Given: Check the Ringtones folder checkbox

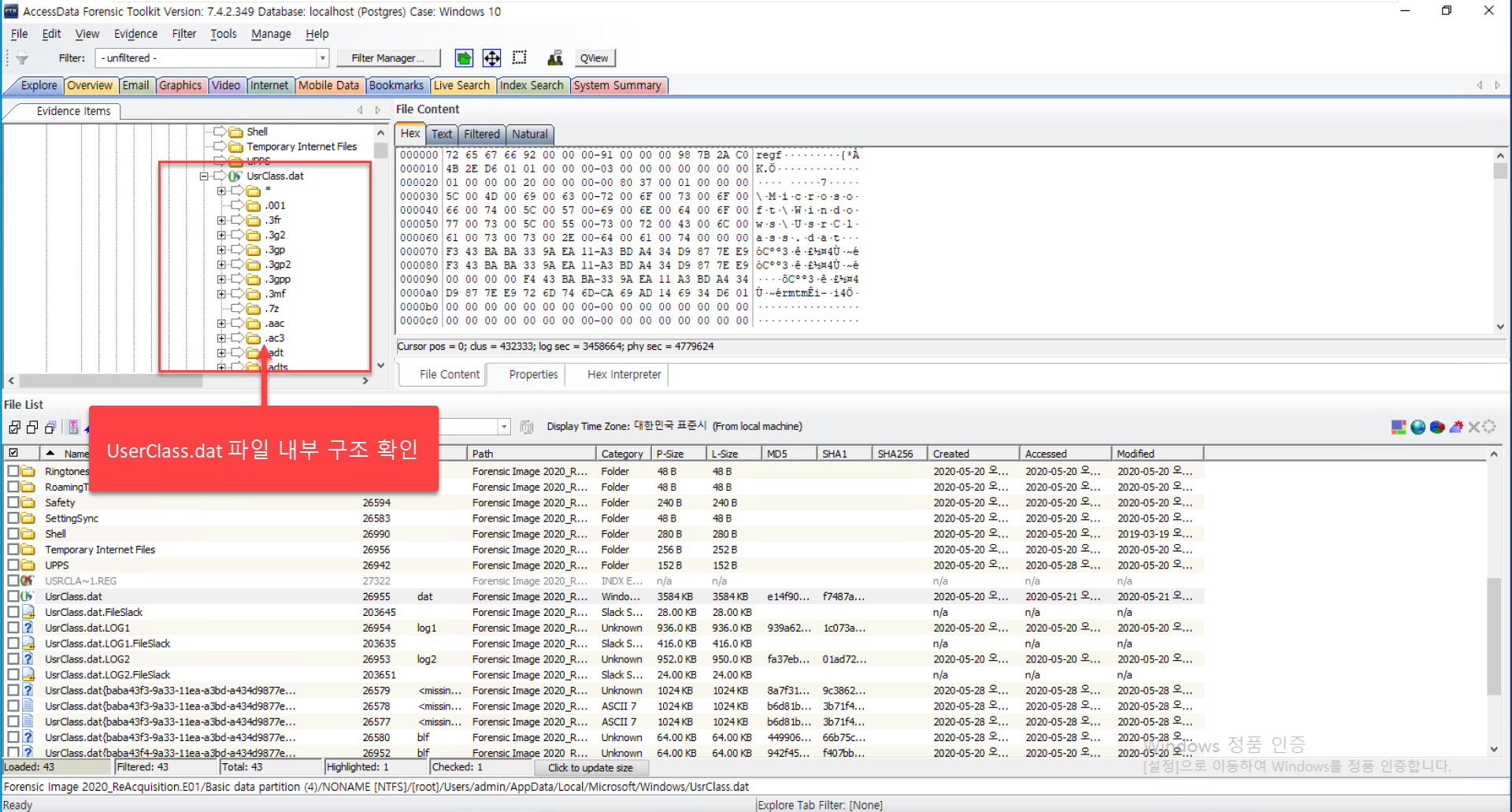Looking at the screenshot, I should pos(13,471).
